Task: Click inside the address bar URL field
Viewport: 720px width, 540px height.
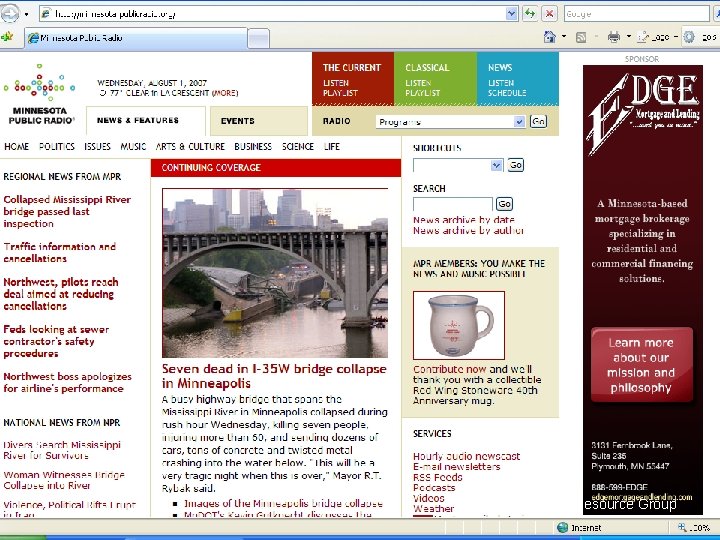Action: point(276,14)
